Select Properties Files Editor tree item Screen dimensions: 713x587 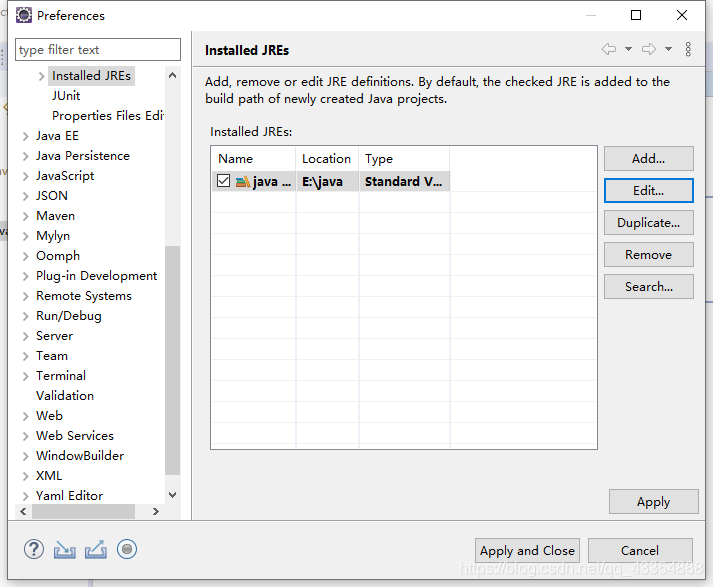click(x=108, y=116)
